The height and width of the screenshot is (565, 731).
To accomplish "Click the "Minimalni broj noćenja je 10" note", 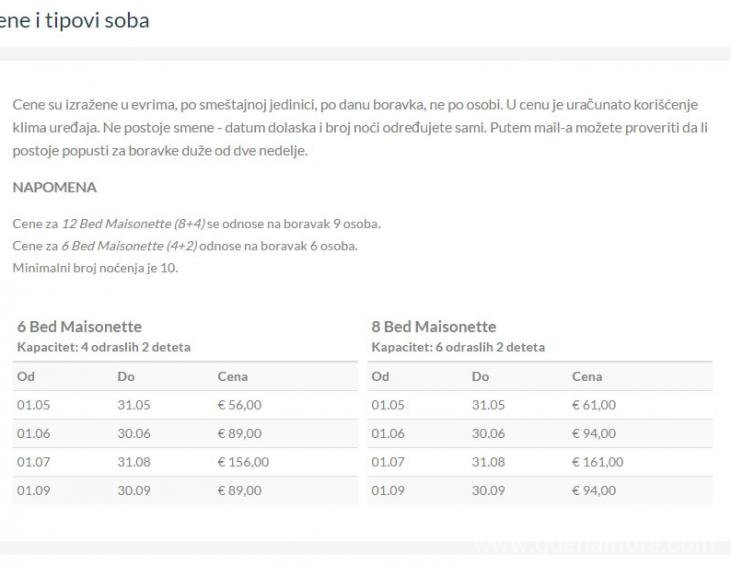I will (x=95, y=267).
